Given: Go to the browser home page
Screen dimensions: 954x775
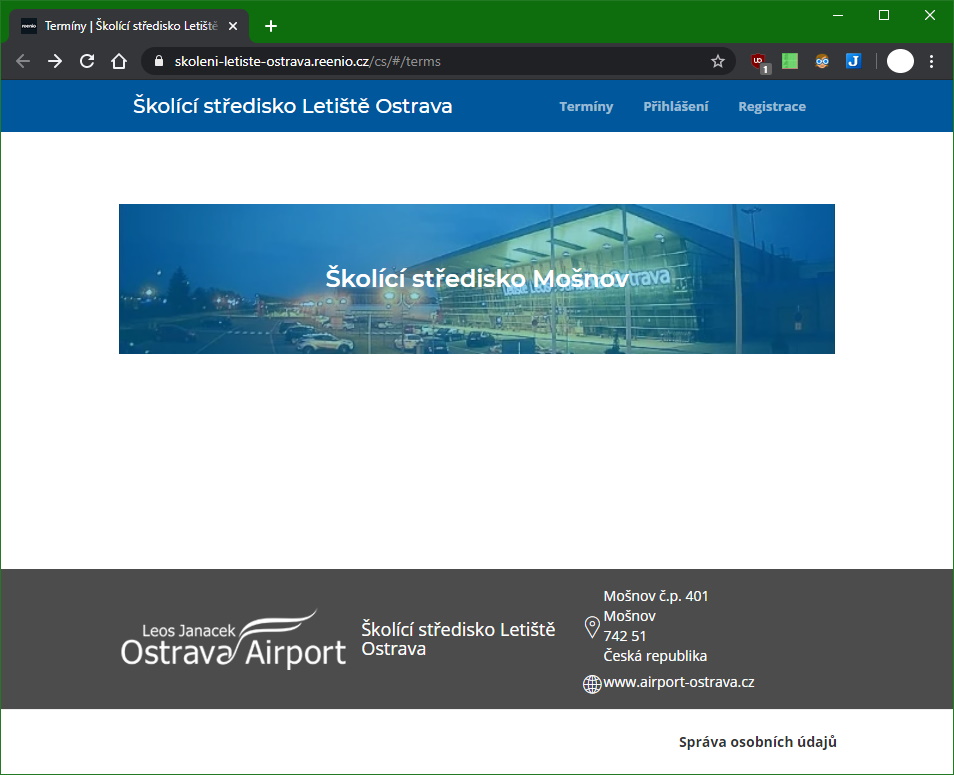Looking at the screenshot, I should [x=119, y=61].
